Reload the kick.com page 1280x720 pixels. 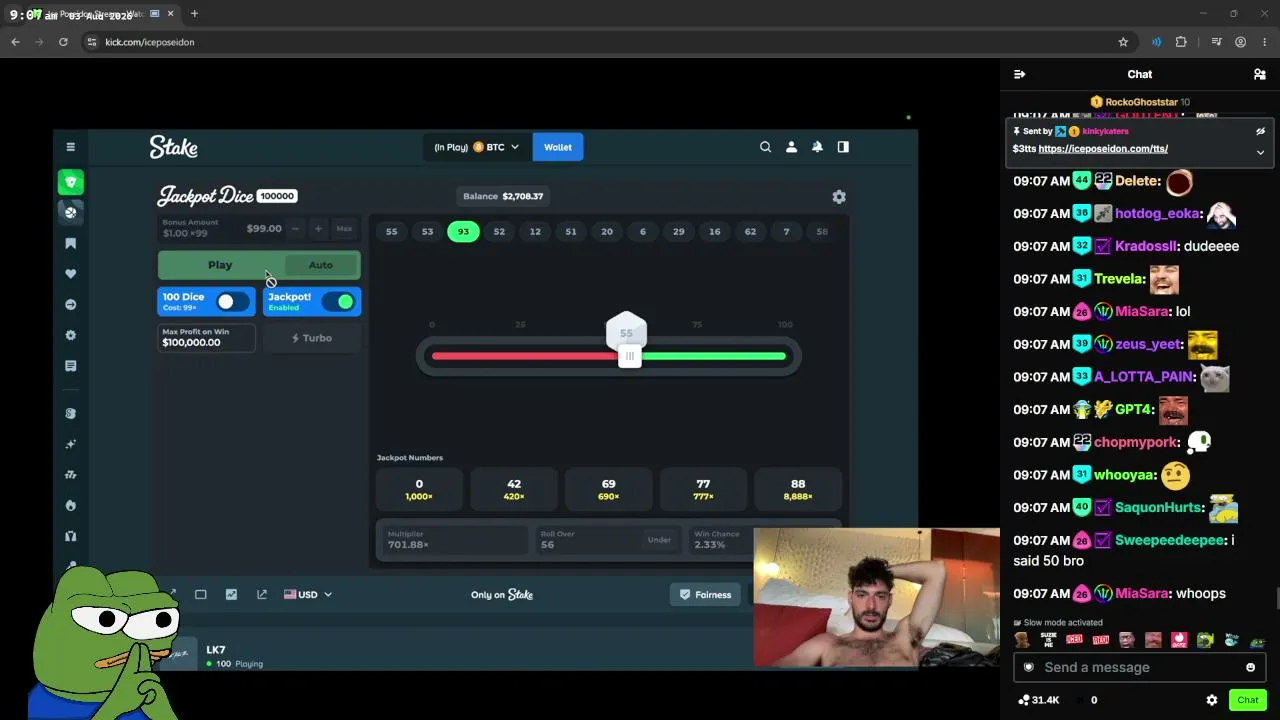point(63,42)
